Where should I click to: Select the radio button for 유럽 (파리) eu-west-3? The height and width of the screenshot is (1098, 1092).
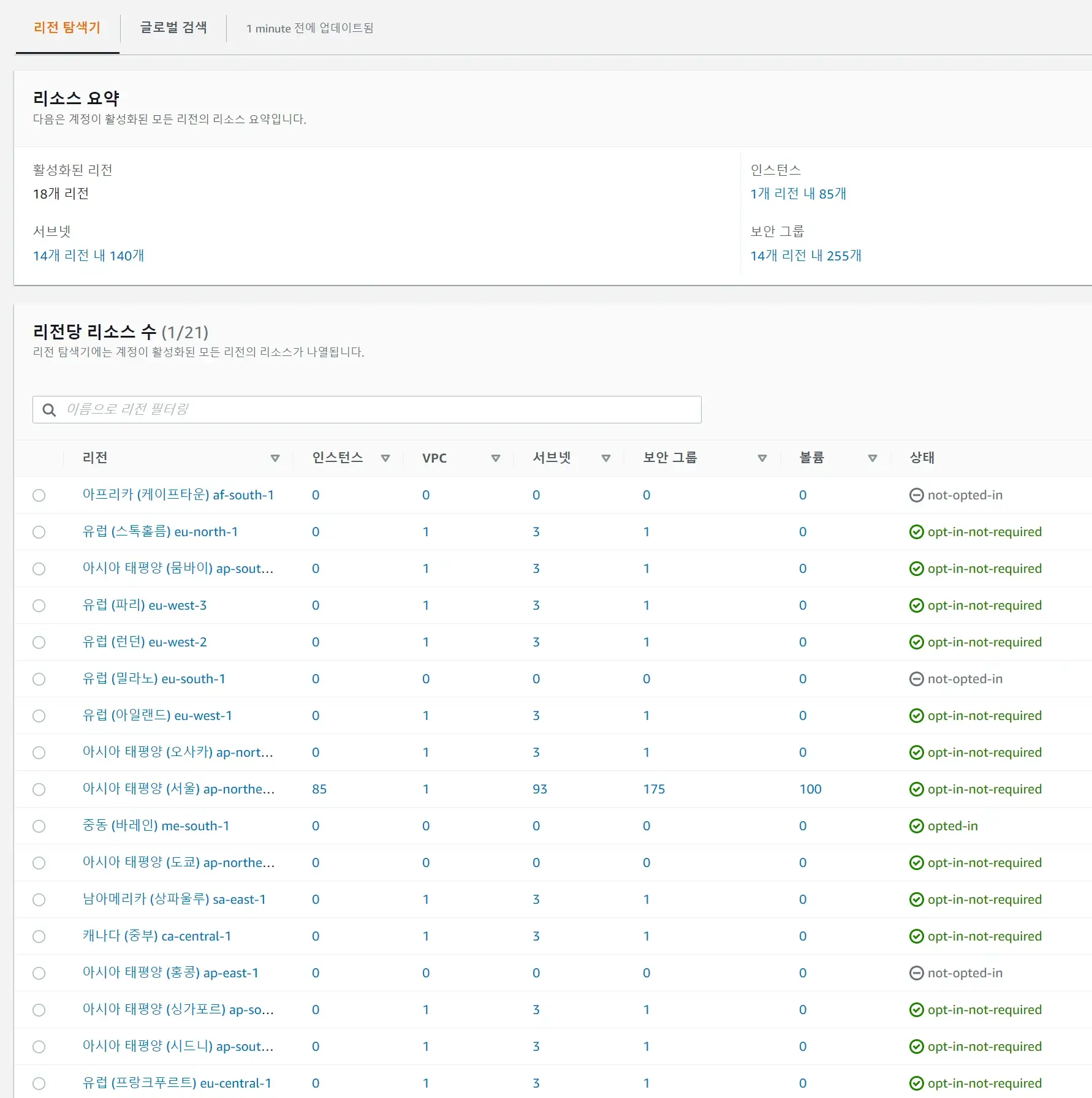[x=39, y=605]
